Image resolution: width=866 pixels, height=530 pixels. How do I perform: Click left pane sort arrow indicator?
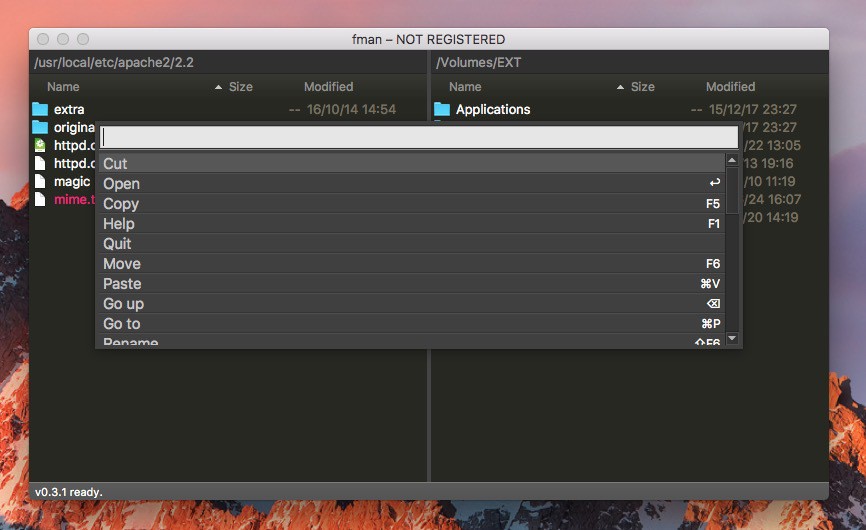click(x=218, y=87)
